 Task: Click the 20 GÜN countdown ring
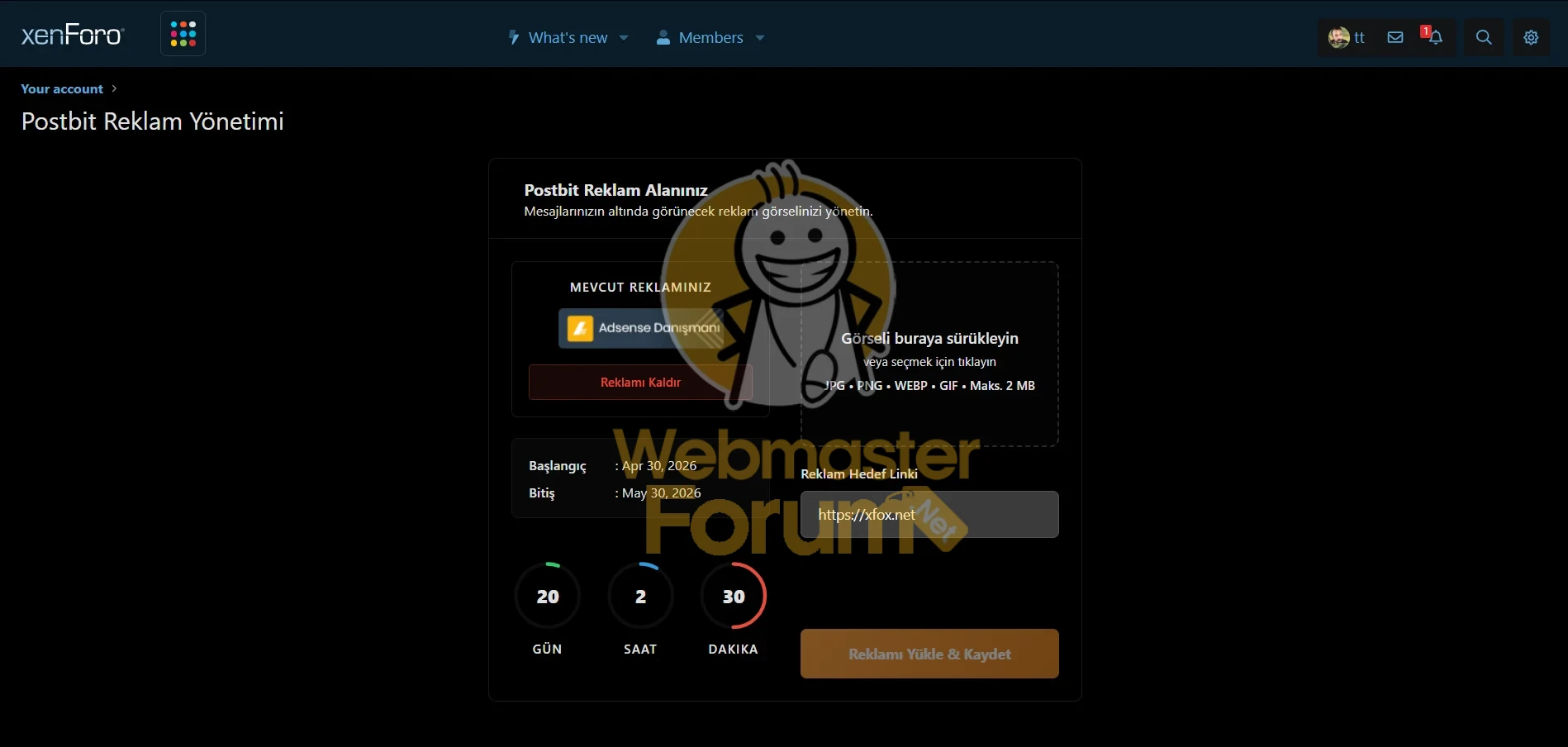(548, 596)
